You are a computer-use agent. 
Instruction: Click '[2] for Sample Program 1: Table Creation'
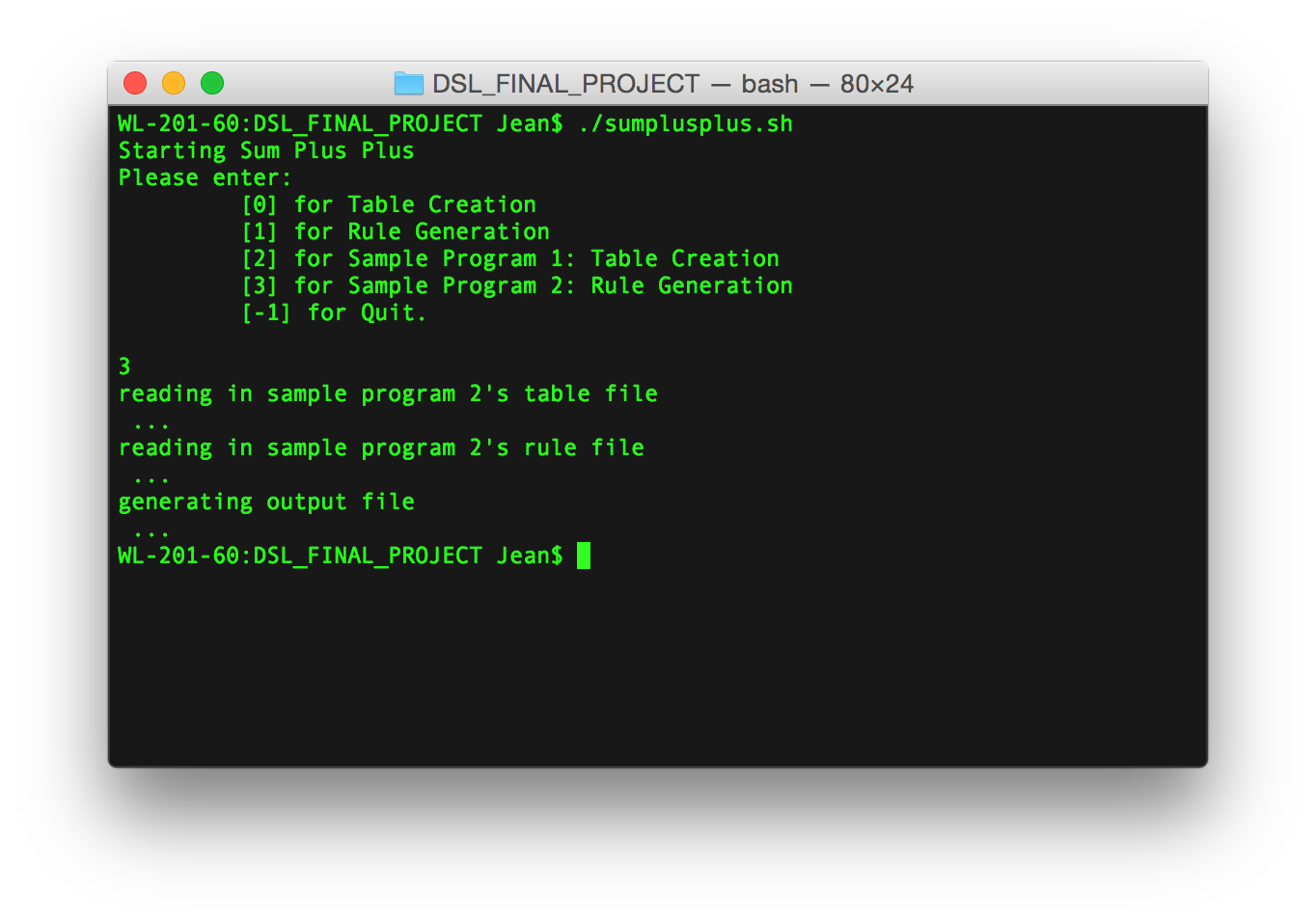(x=510, y=258)
